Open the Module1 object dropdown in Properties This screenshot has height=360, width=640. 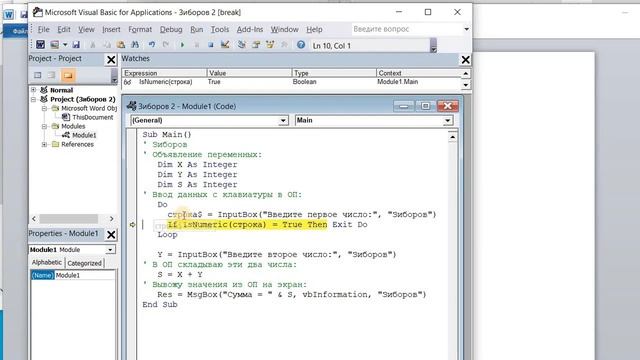(x=110, y=249)
